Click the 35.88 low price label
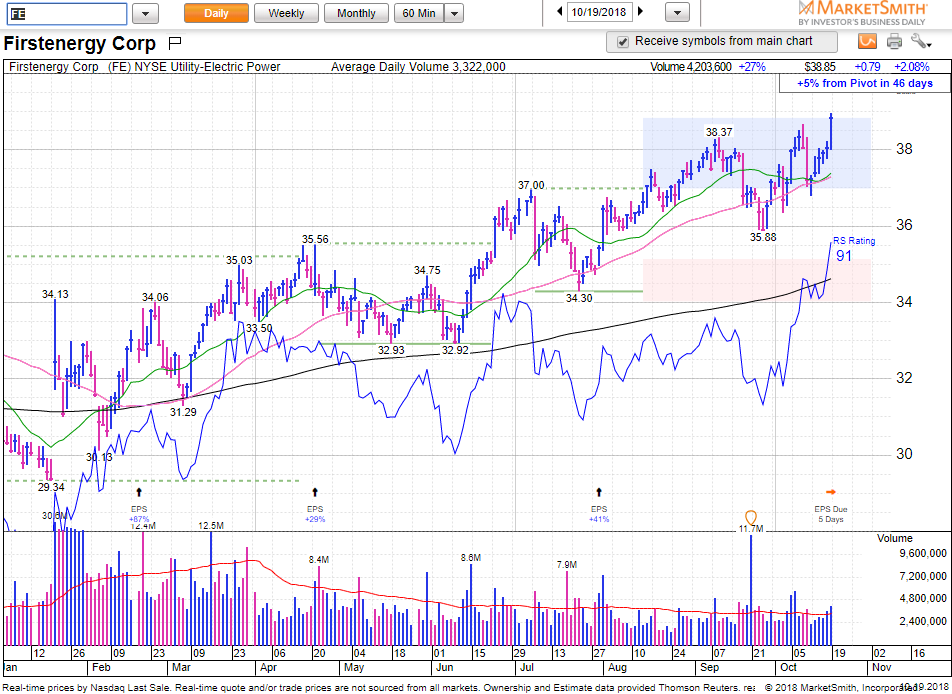Image resolution: width=952 pixels, height=694 pixels. click(x=763, y=237)
